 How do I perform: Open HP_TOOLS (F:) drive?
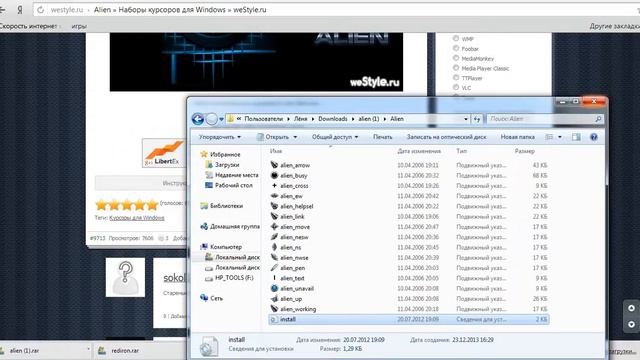point(234,278)
